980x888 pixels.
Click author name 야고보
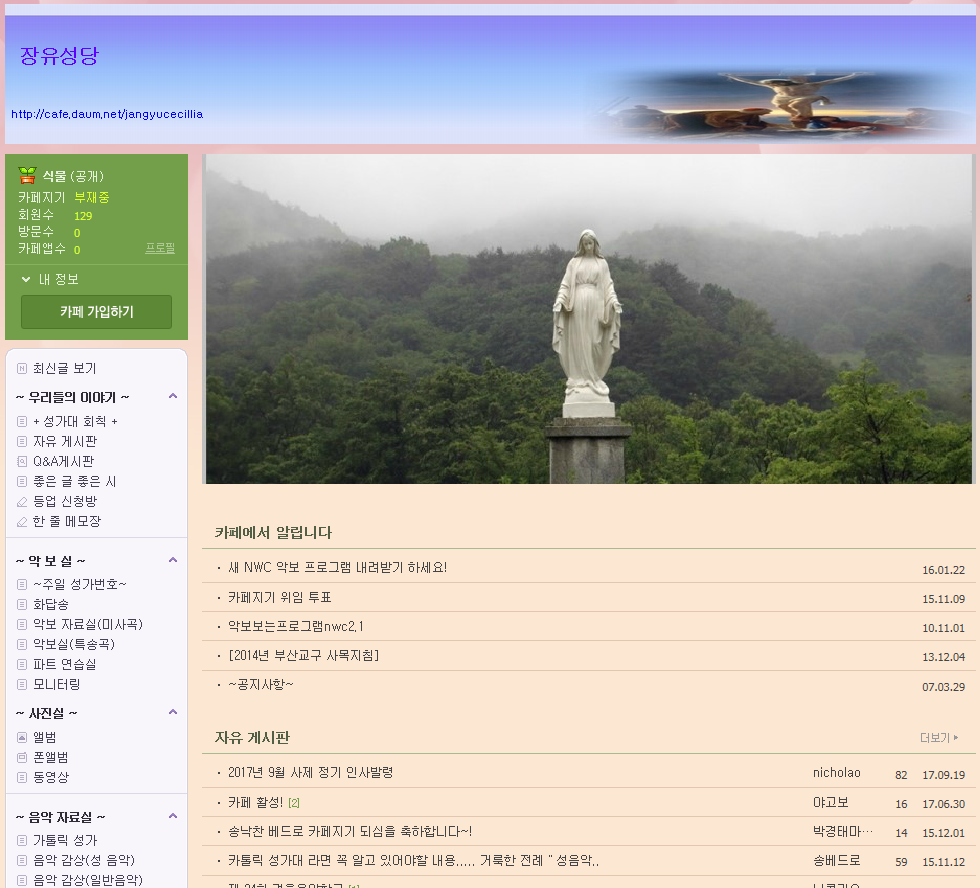pos(831,802)
